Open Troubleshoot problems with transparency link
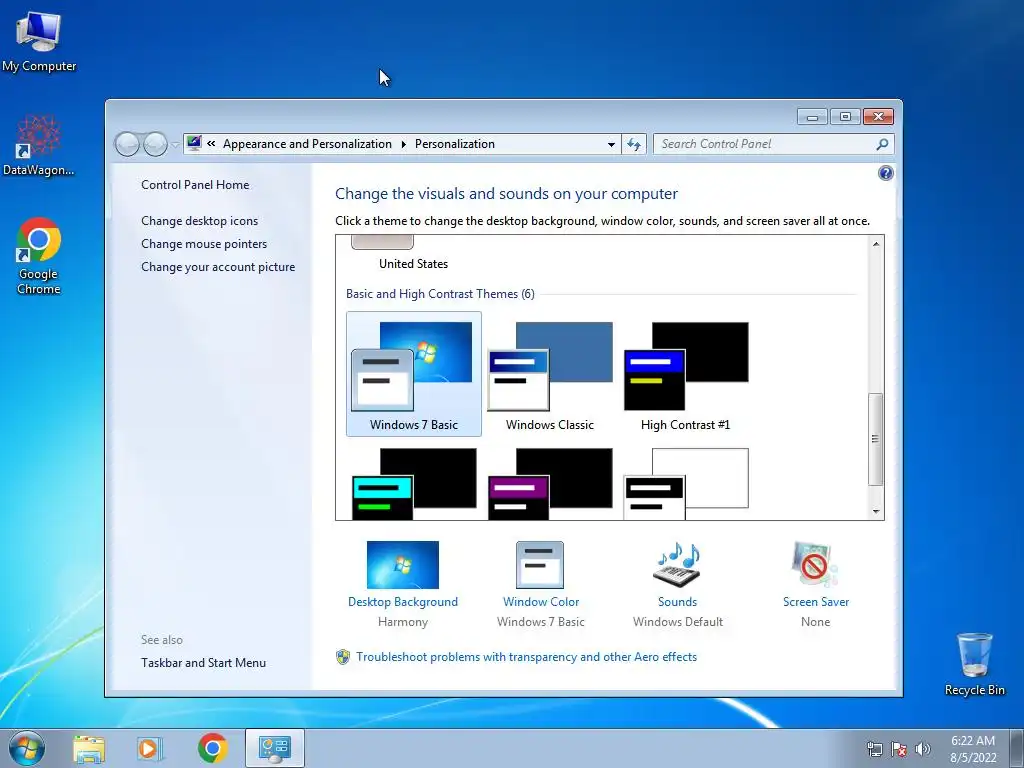This screenshot has width=1024, height=768. pos(526,657)
